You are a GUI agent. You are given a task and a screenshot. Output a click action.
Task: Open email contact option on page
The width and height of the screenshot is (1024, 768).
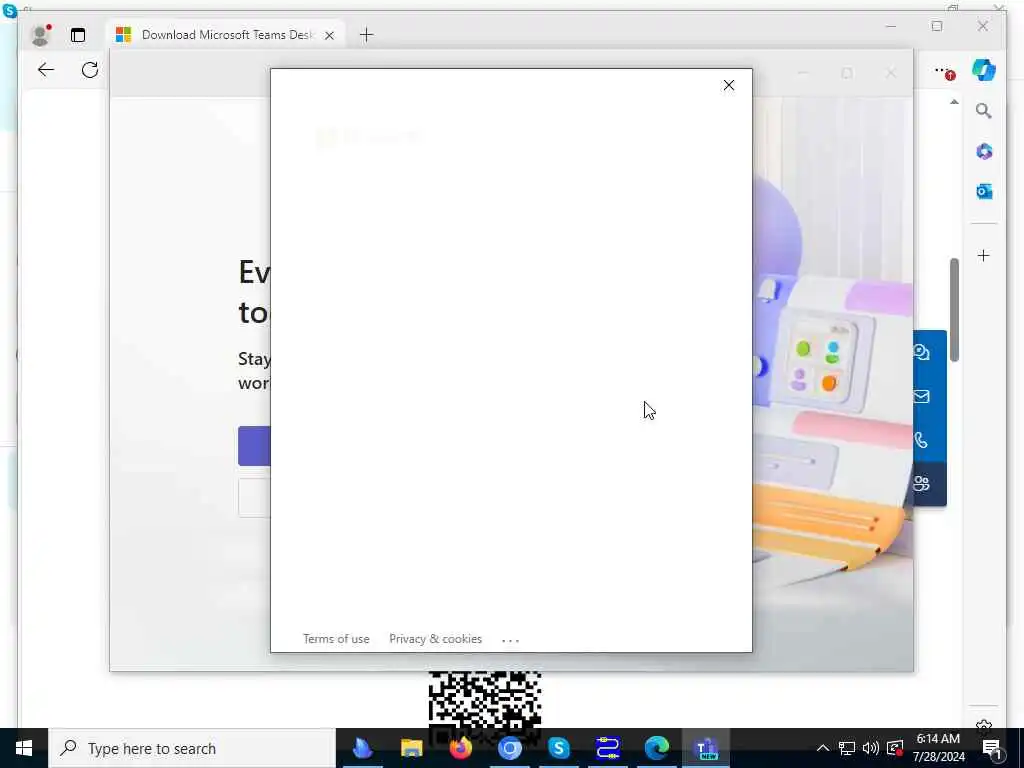coord(921,396)
